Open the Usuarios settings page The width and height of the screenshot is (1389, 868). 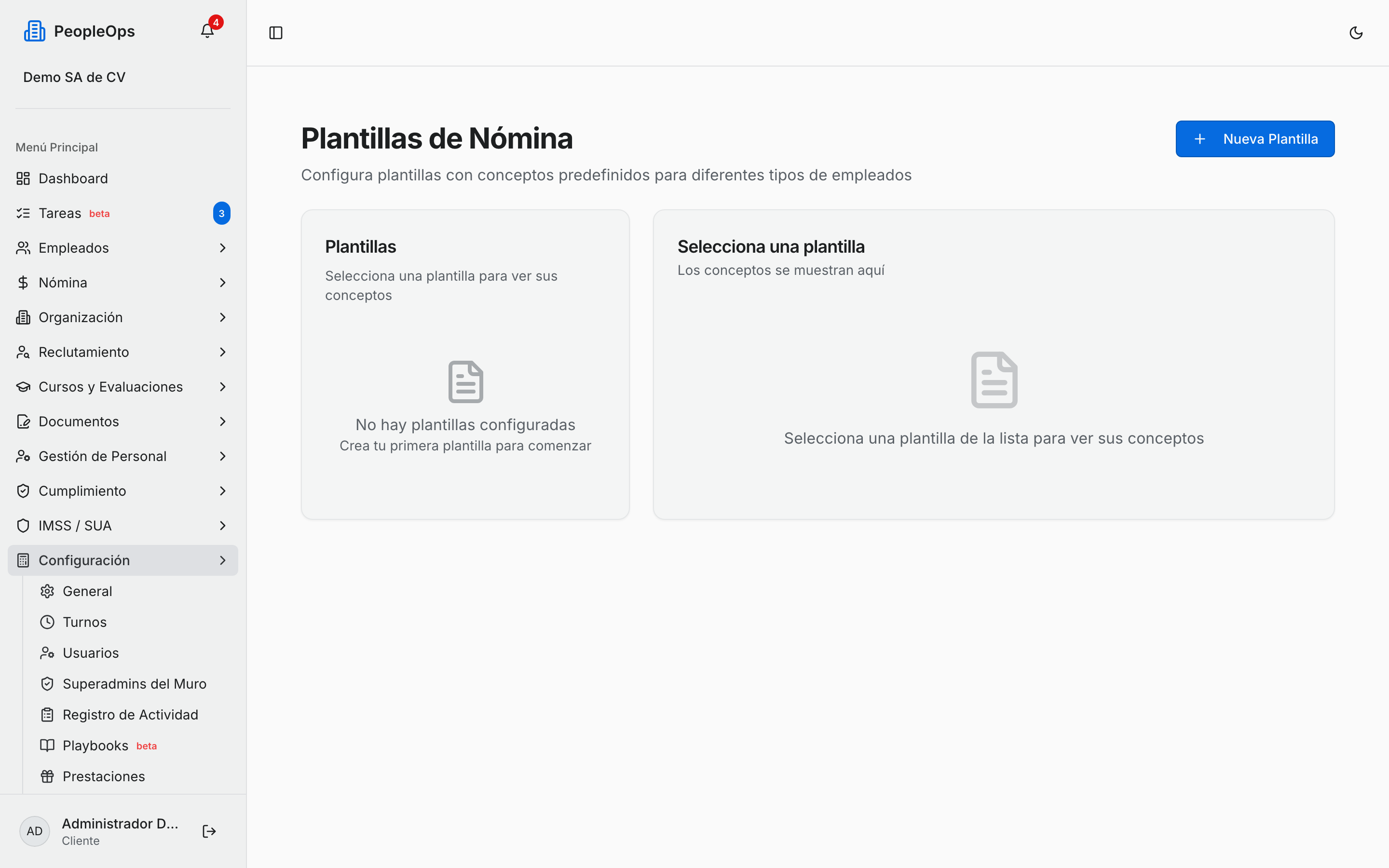135,653
